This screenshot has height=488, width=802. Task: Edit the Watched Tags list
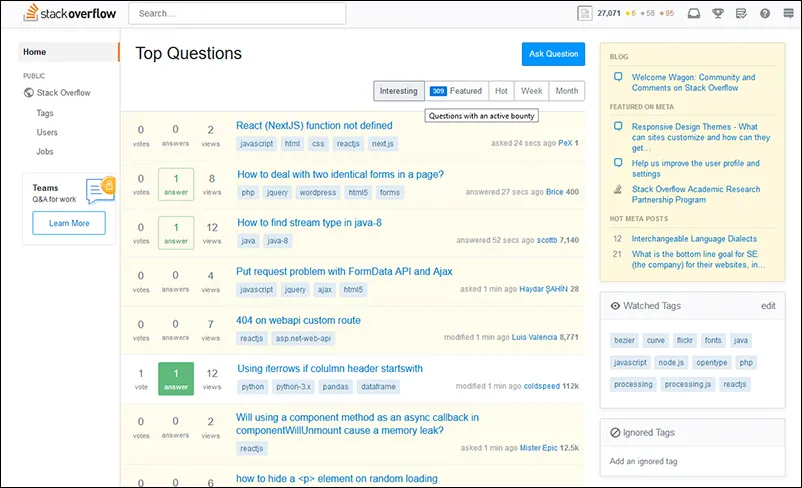coord(768,305)
